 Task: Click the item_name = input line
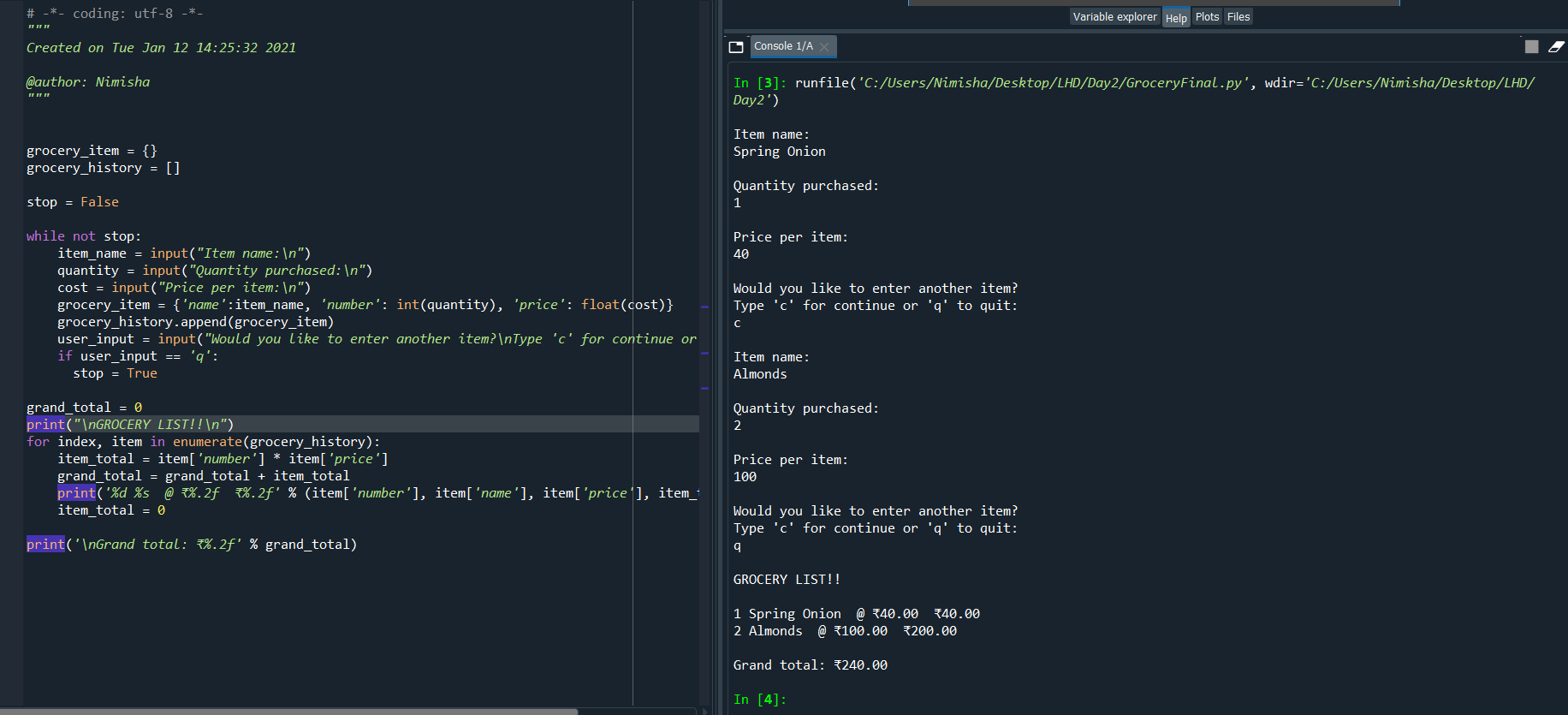(x=184, y=253)
